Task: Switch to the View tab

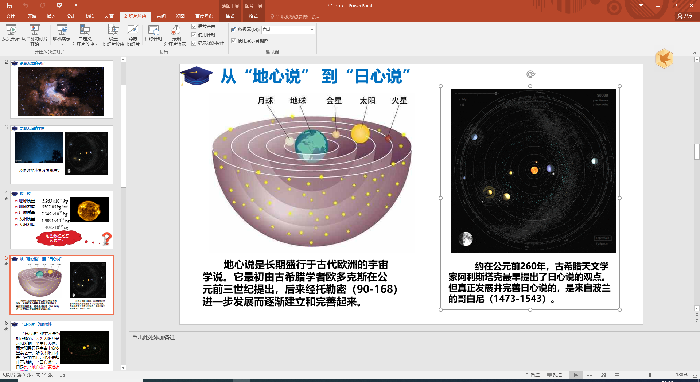Action: pyautogui.click(x=180, y=16)
